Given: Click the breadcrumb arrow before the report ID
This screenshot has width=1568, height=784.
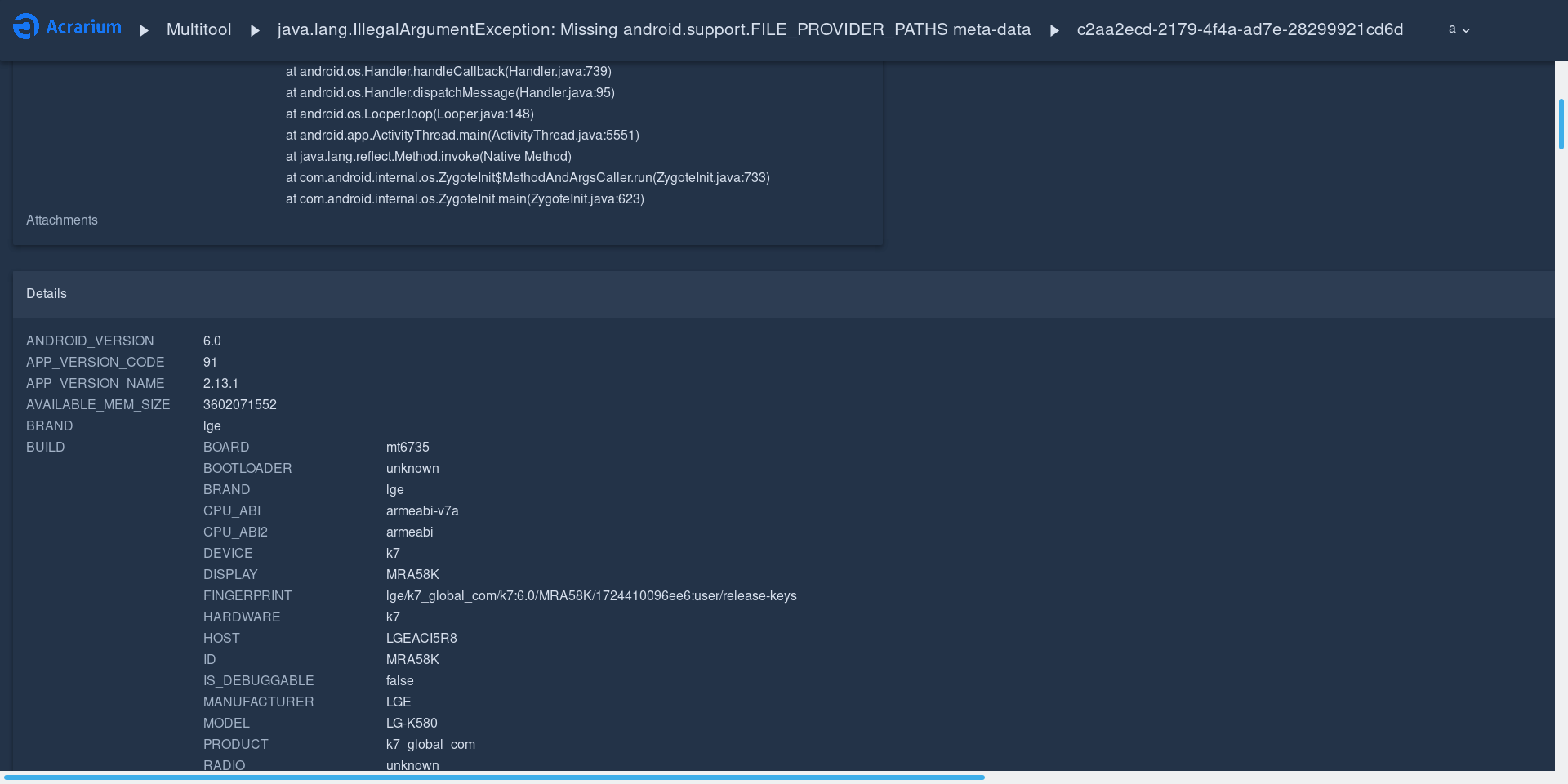Looking at the screenshot, I should [1054, 30].
